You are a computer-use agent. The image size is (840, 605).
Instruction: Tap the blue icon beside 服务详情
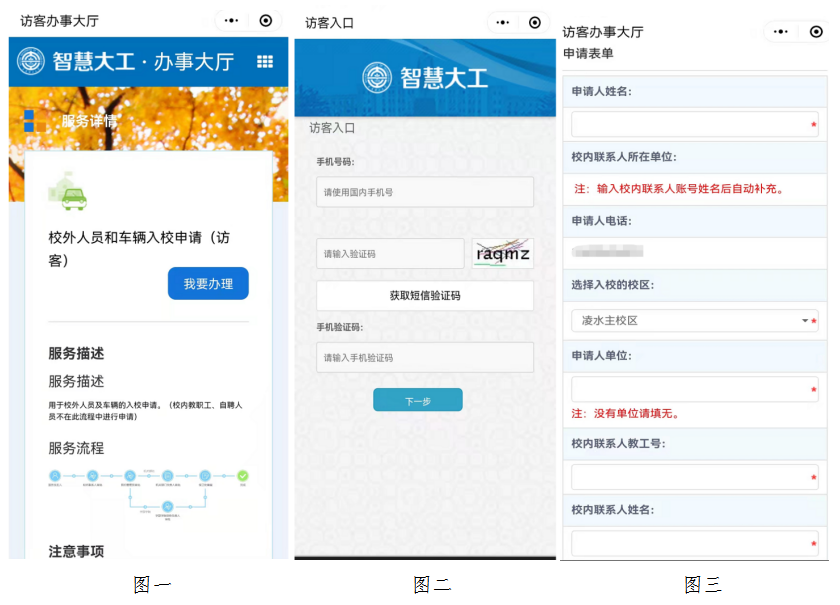click(x=29, y=121)
